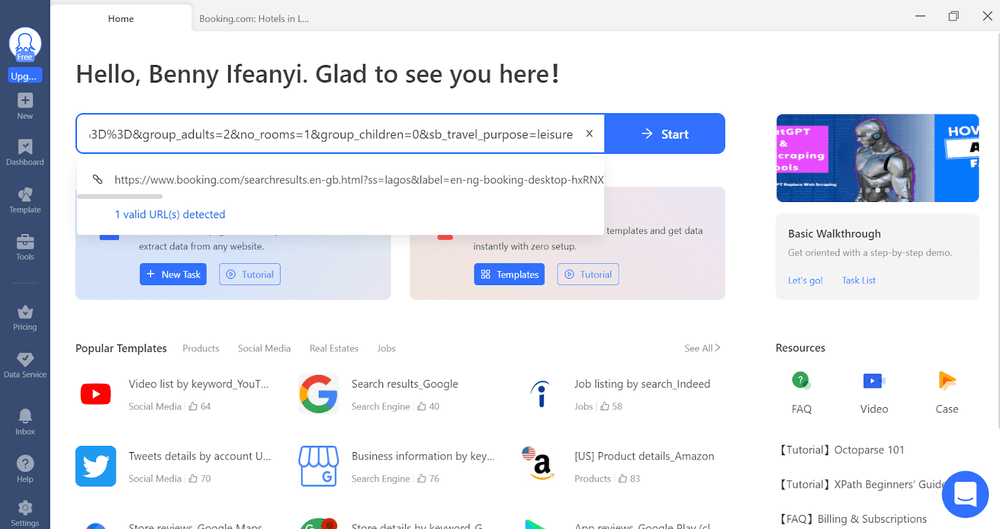The width and height of the screenshot is (1000, 529).
Task: Open Billing & Subscriptions FAQ link
Action: tap(852, 519)
